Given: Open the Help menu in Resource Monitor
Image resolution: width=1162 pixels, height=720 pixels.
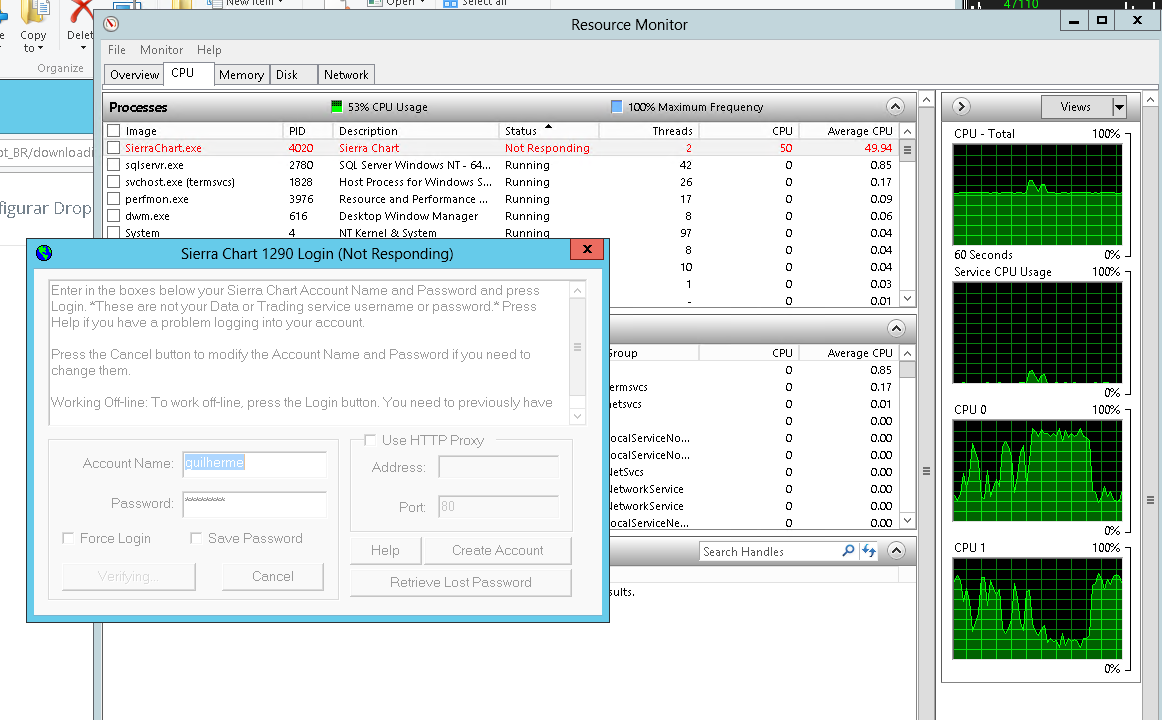Looking at the screenshot, I should click(209, 50).
